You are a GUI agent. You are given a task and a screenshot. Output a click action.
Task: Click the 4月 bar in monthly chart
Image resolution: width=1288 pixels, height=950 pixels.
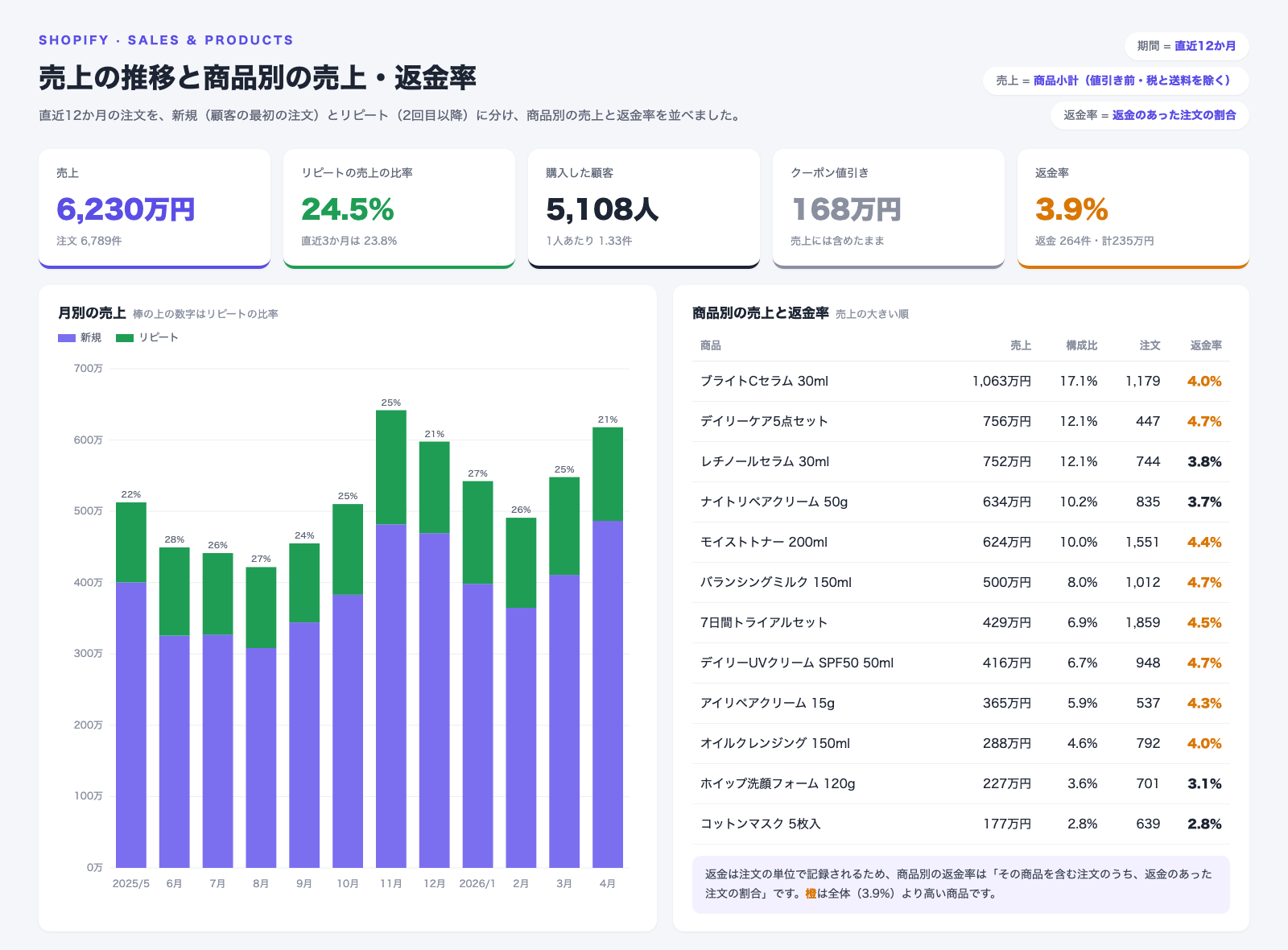click(x=608, y=647)
